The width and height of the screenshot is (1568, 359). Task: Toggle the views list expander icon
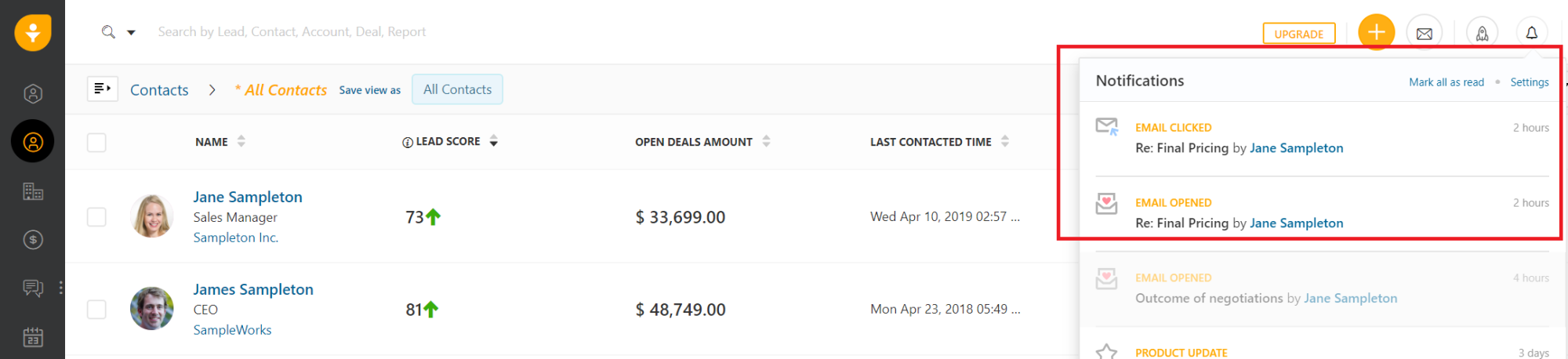tap(102, 89)
